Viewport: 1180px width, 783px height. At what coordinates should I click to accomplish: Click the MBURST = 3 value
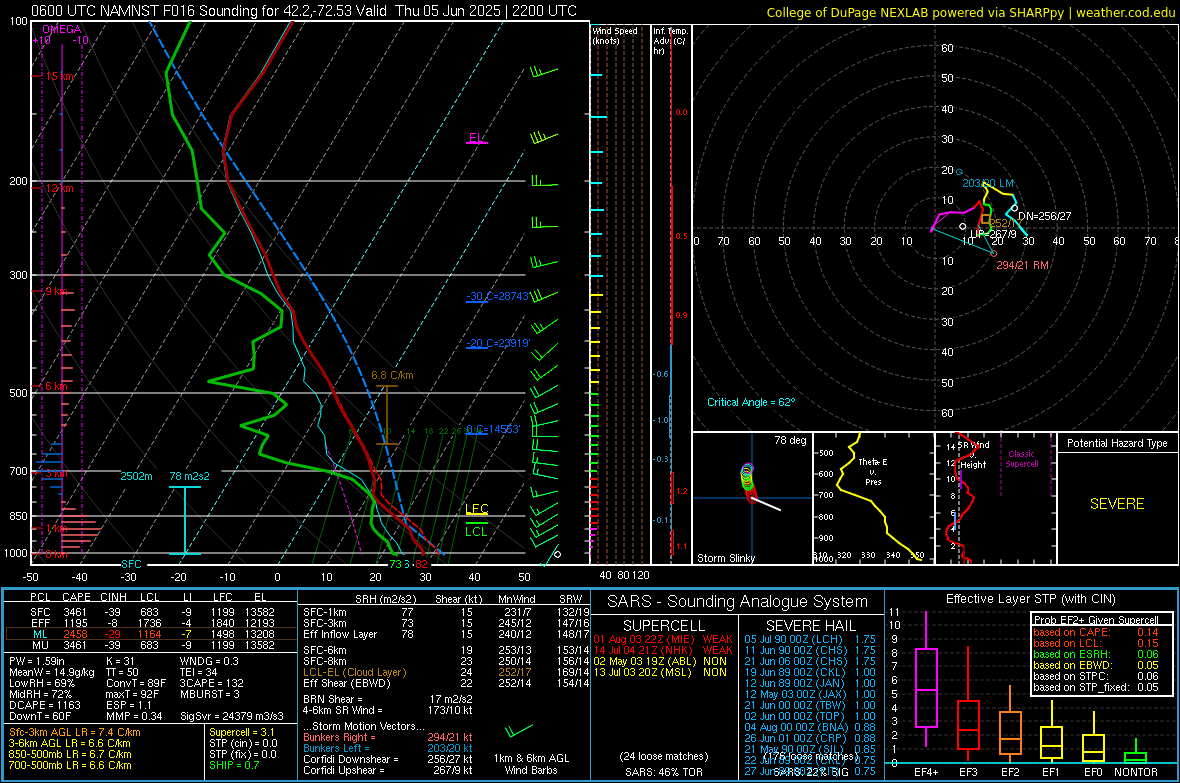coord(209,694)
